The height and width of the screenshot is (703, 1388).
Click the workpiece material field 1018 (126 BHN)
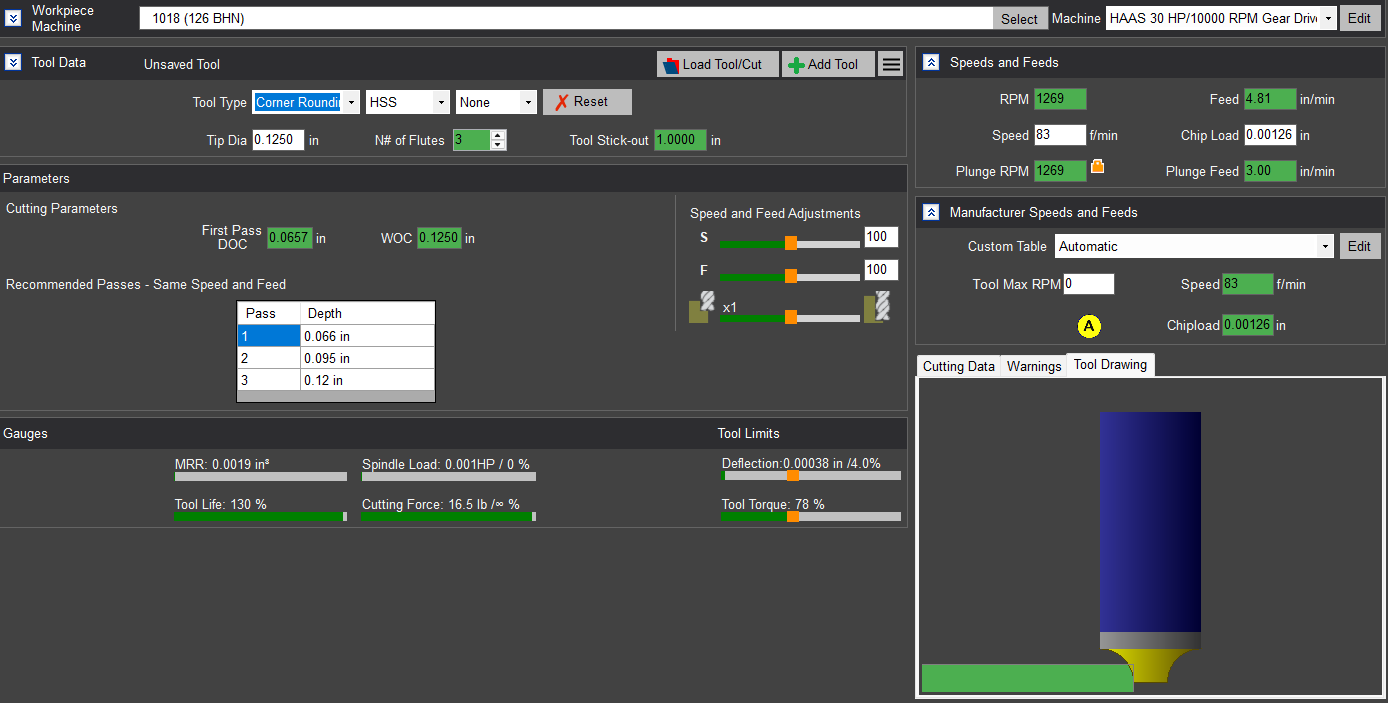[x=565, y=19]
